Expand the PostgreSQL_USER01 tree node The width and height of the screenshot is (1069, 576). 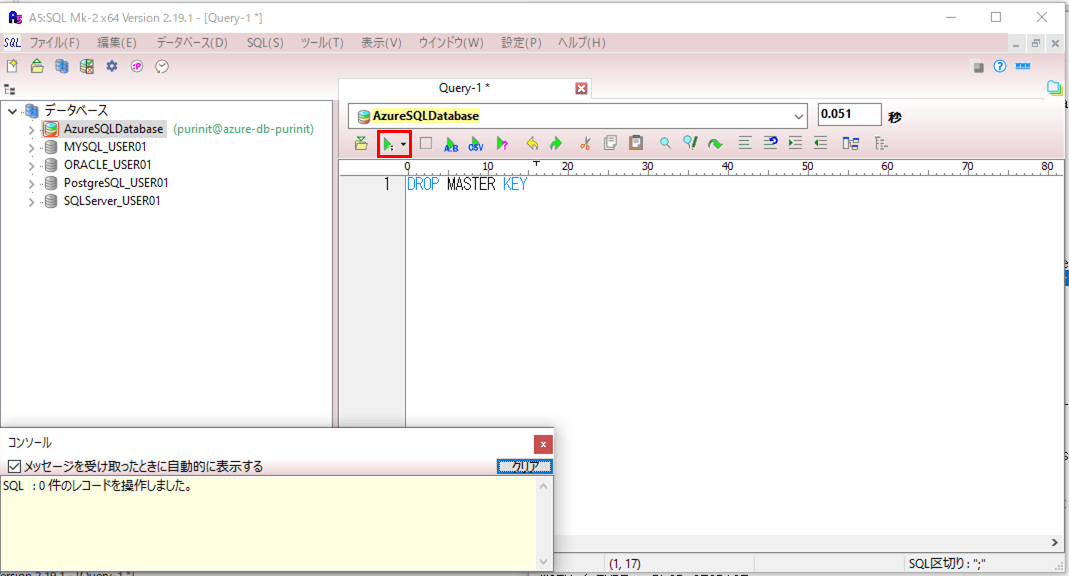(31, 183)
